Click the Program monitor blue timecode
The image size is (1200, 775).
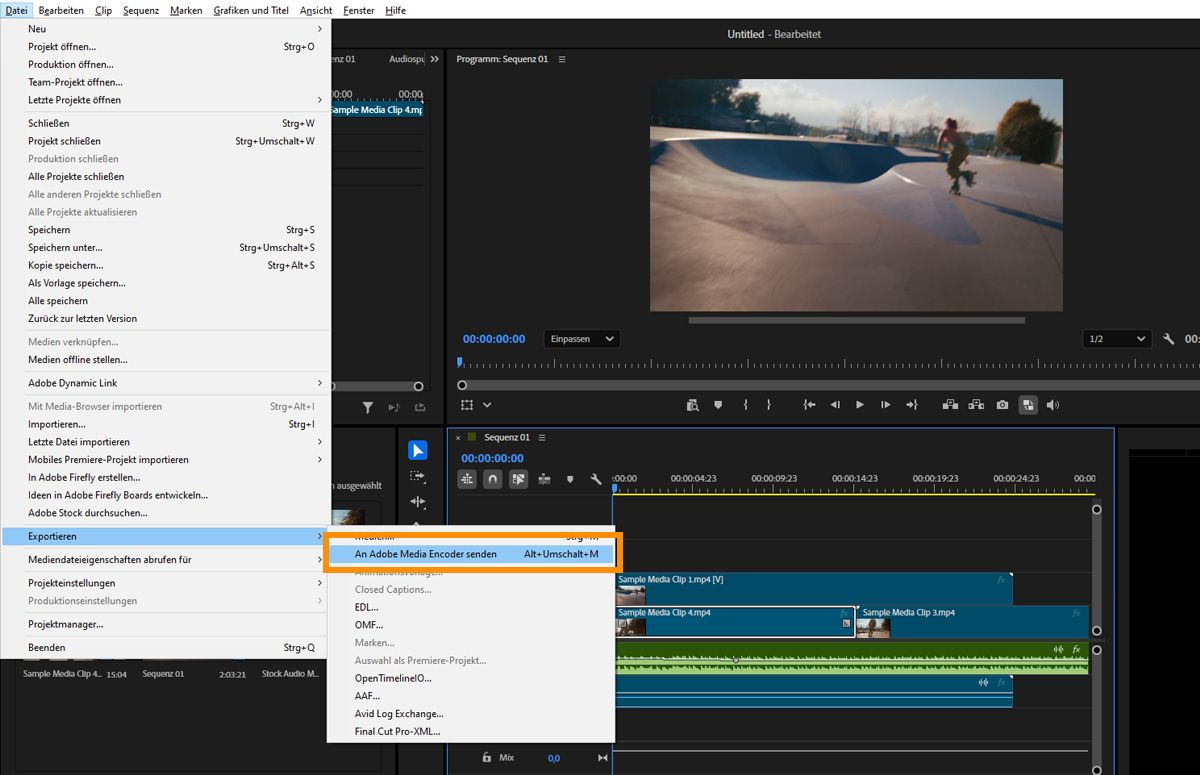coord(494,339)
